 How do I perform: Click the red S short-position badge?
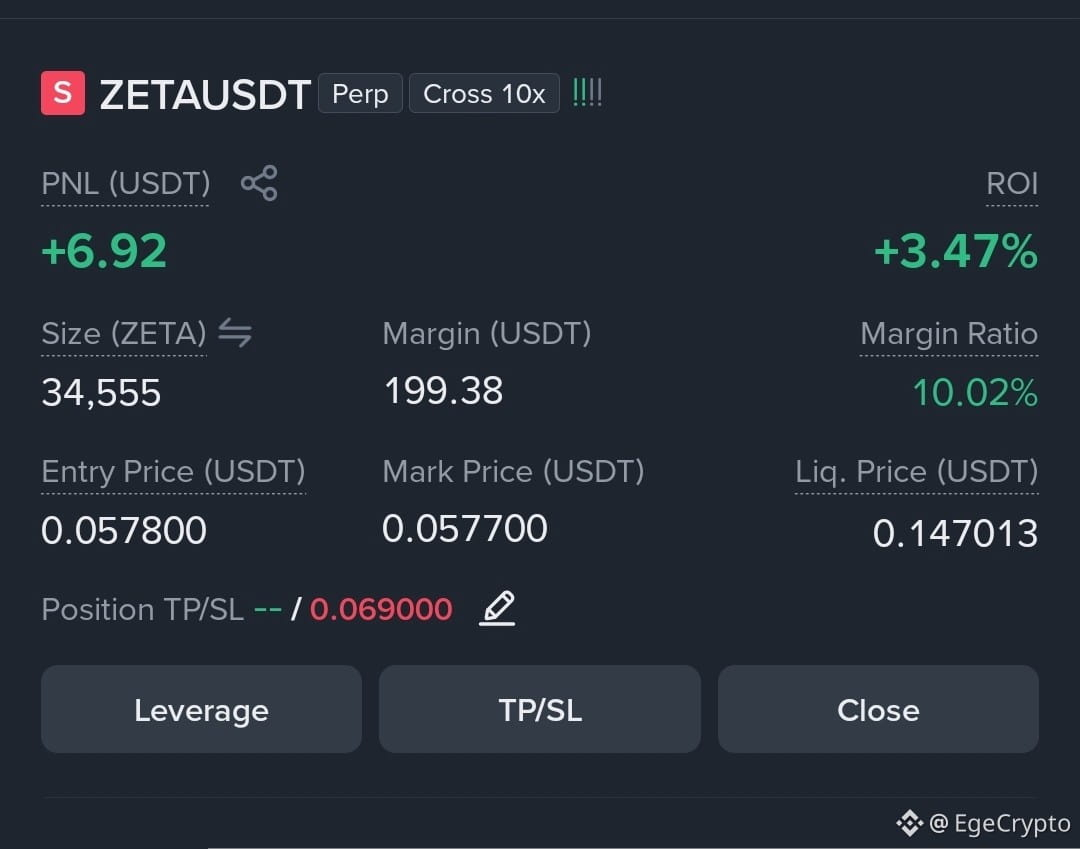(x=63, y=93)
